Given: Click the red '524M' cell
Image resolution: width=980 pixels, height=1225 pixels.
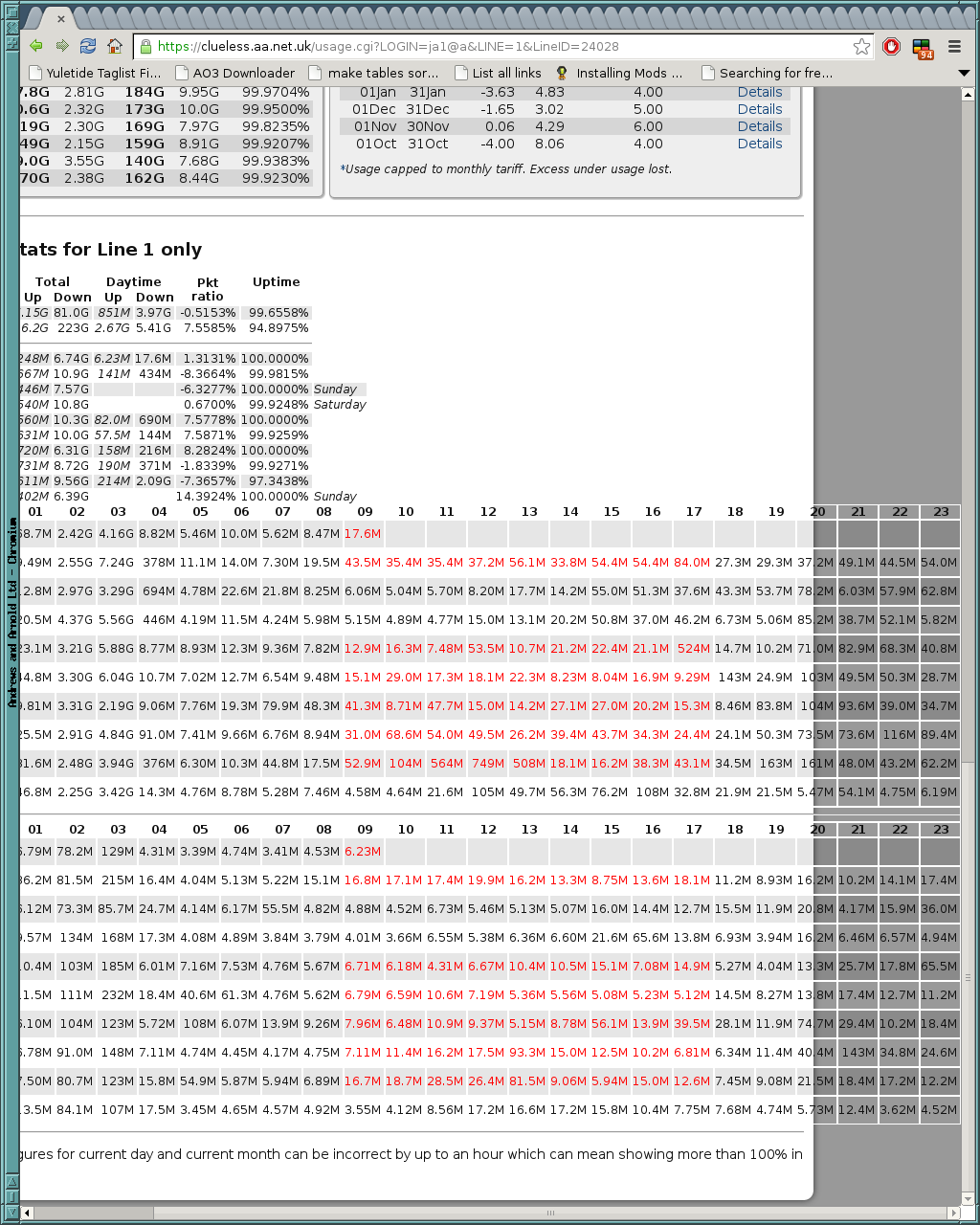Looking at the screenshot, I should [x=694, y=649].
